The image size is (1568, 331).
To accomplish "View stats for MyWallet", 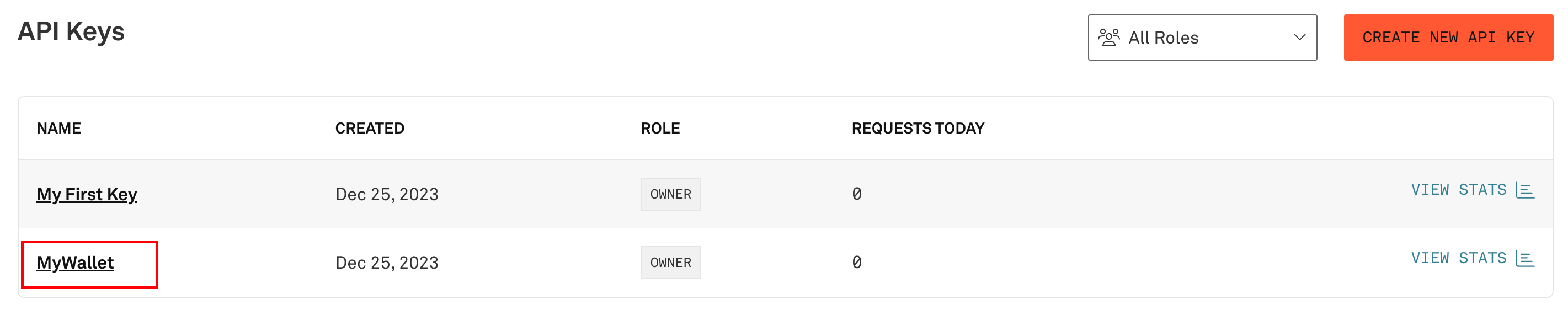I will tap(1473, 259).
